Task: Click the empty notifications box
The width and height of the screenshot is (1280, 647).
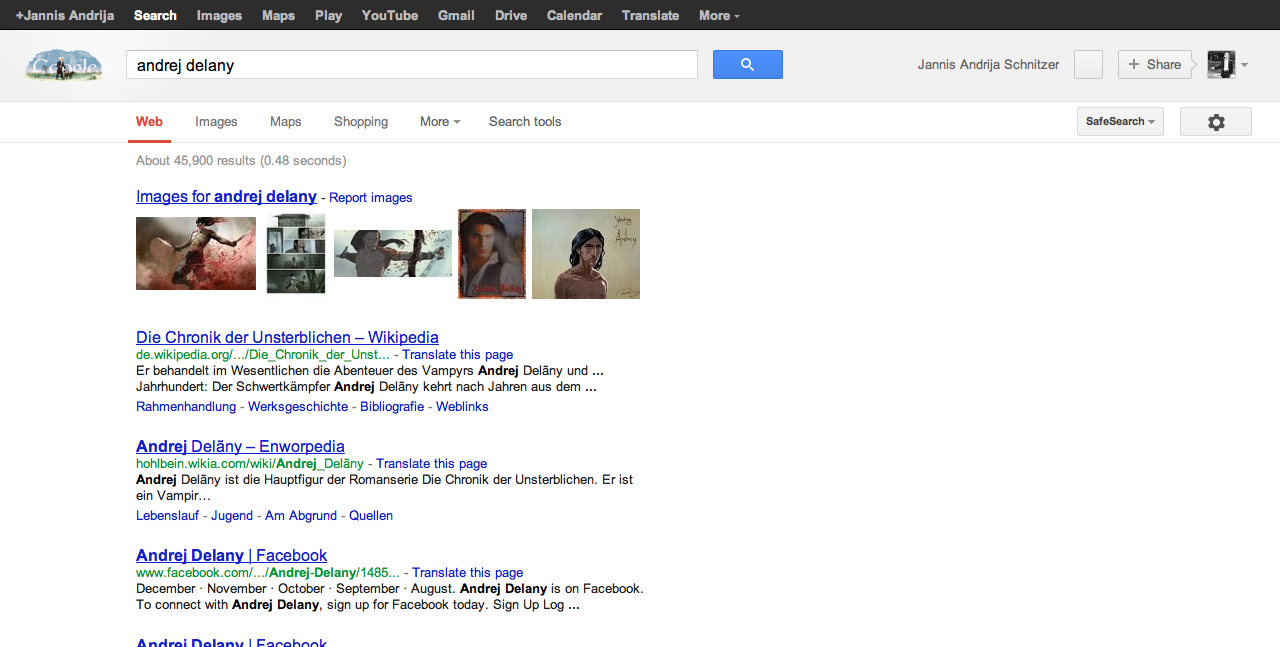Action: pos(1088,65)
